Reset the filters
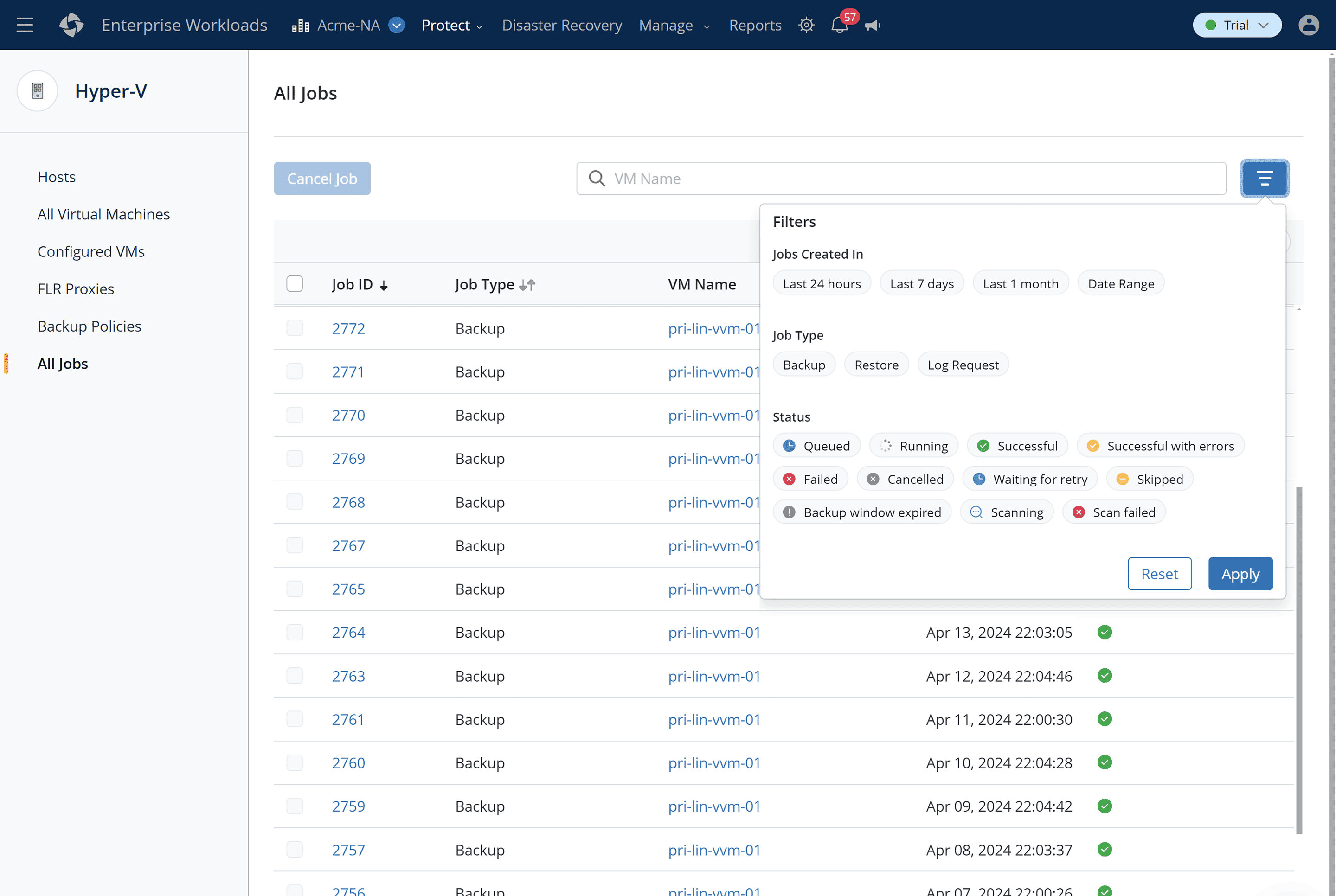Viewport: 1336px width, 896px height. pyautogui.click(x=1159, y=574)
